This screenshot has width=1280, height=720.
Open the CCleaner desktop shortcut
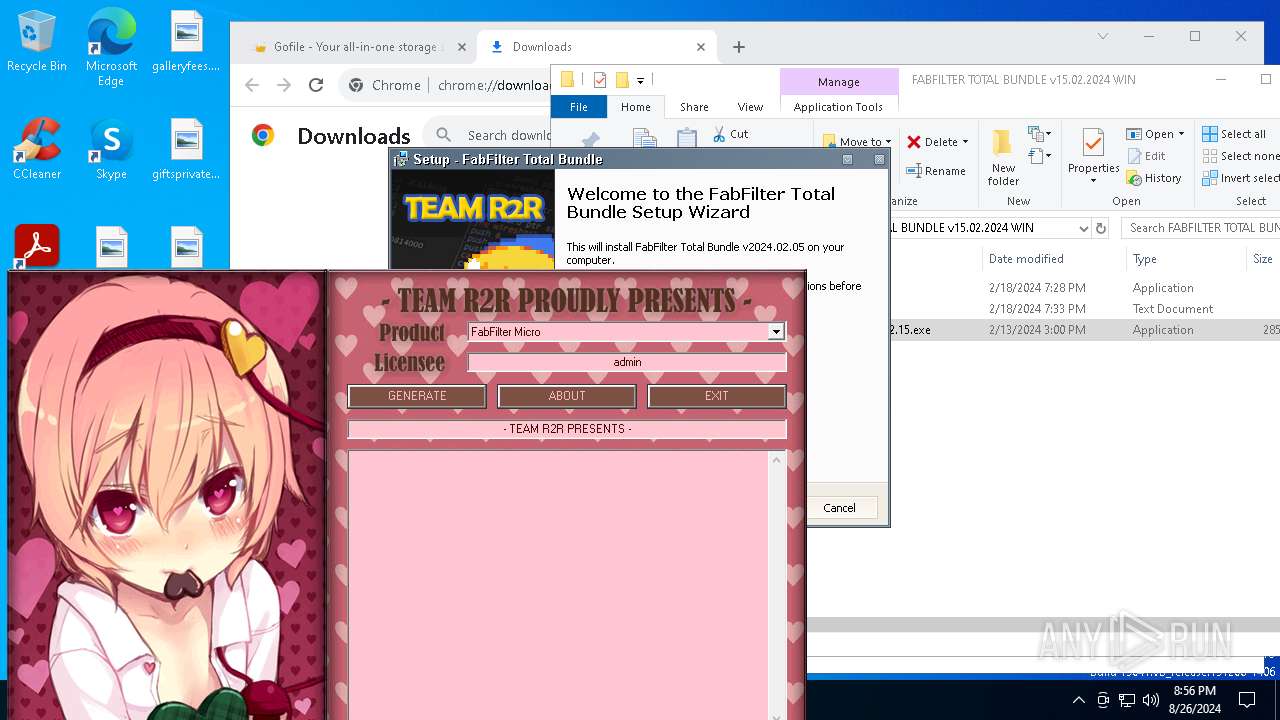[37, 149]
